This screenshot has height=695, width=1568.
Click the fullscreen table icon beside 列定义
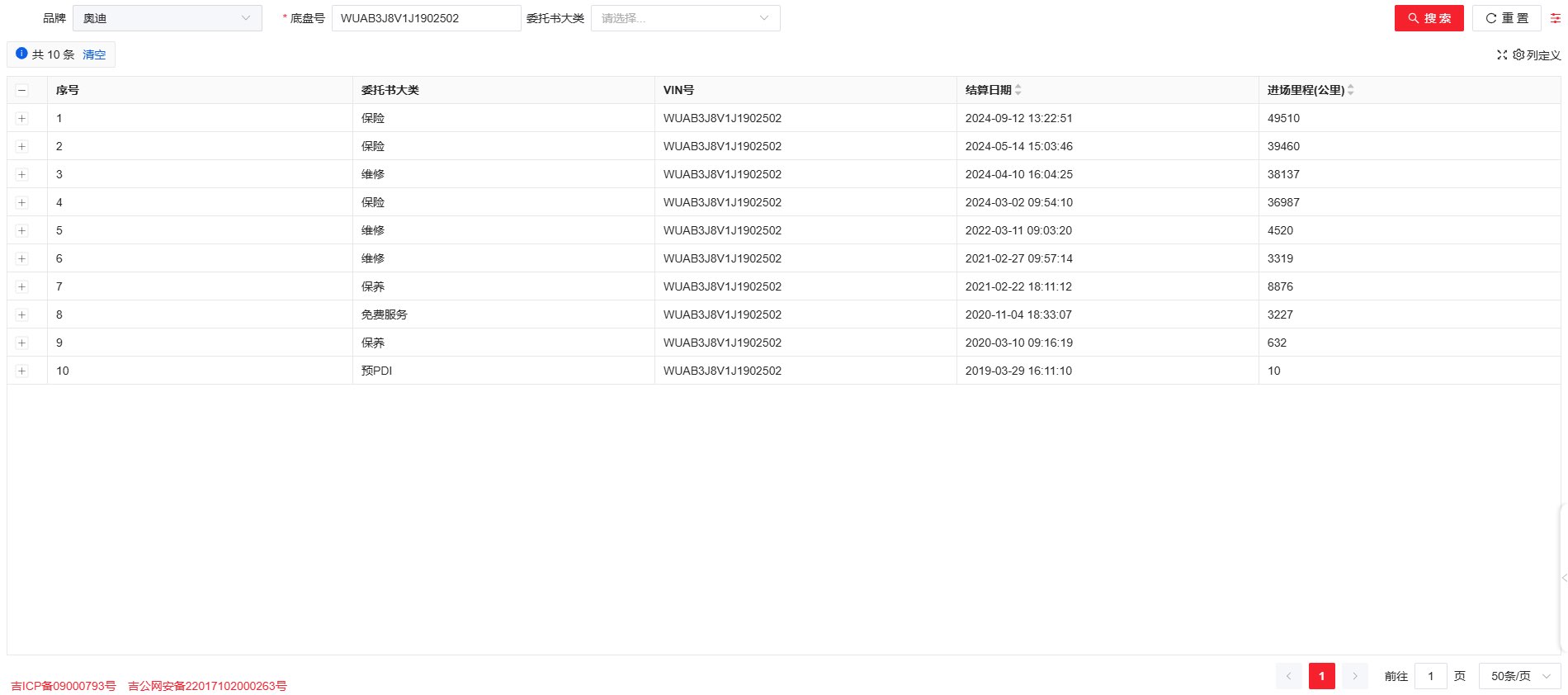(x=1502, y=55)
